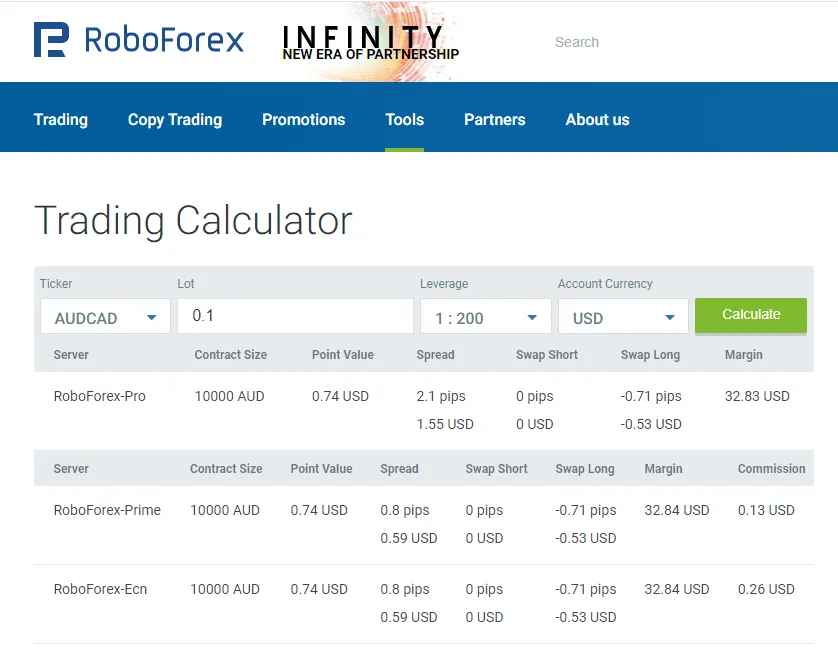Expand the AUDCAD ticker dropdown
The height and width of the screenshot is (657, 838).
click(104, 316)
